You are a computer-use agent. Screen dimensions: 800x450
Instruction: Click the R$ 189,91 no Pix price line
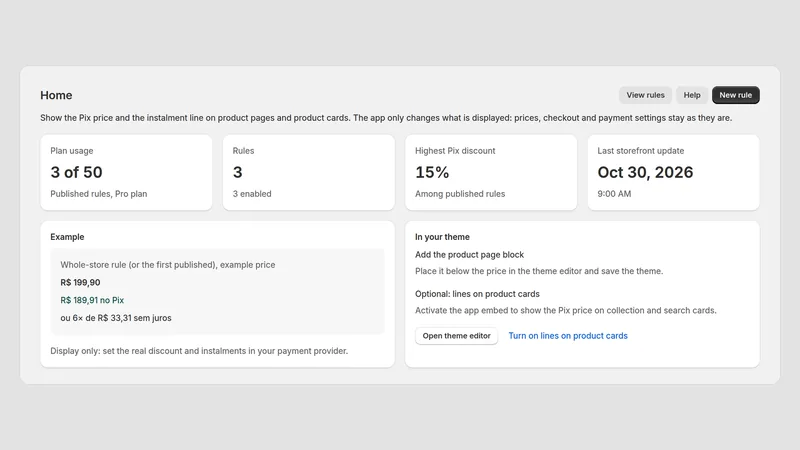92,300
